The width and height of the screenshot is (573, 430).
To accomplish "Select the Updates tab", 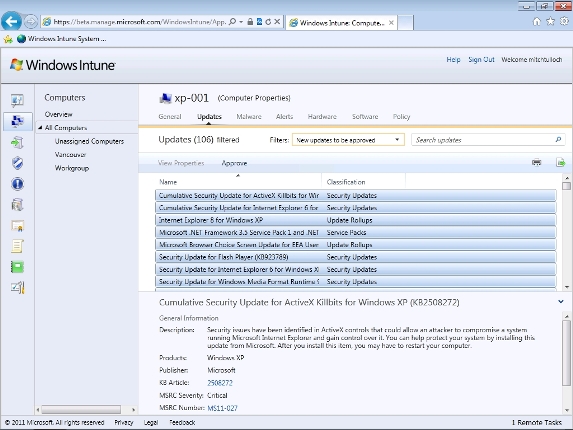I will click(209, 117).
